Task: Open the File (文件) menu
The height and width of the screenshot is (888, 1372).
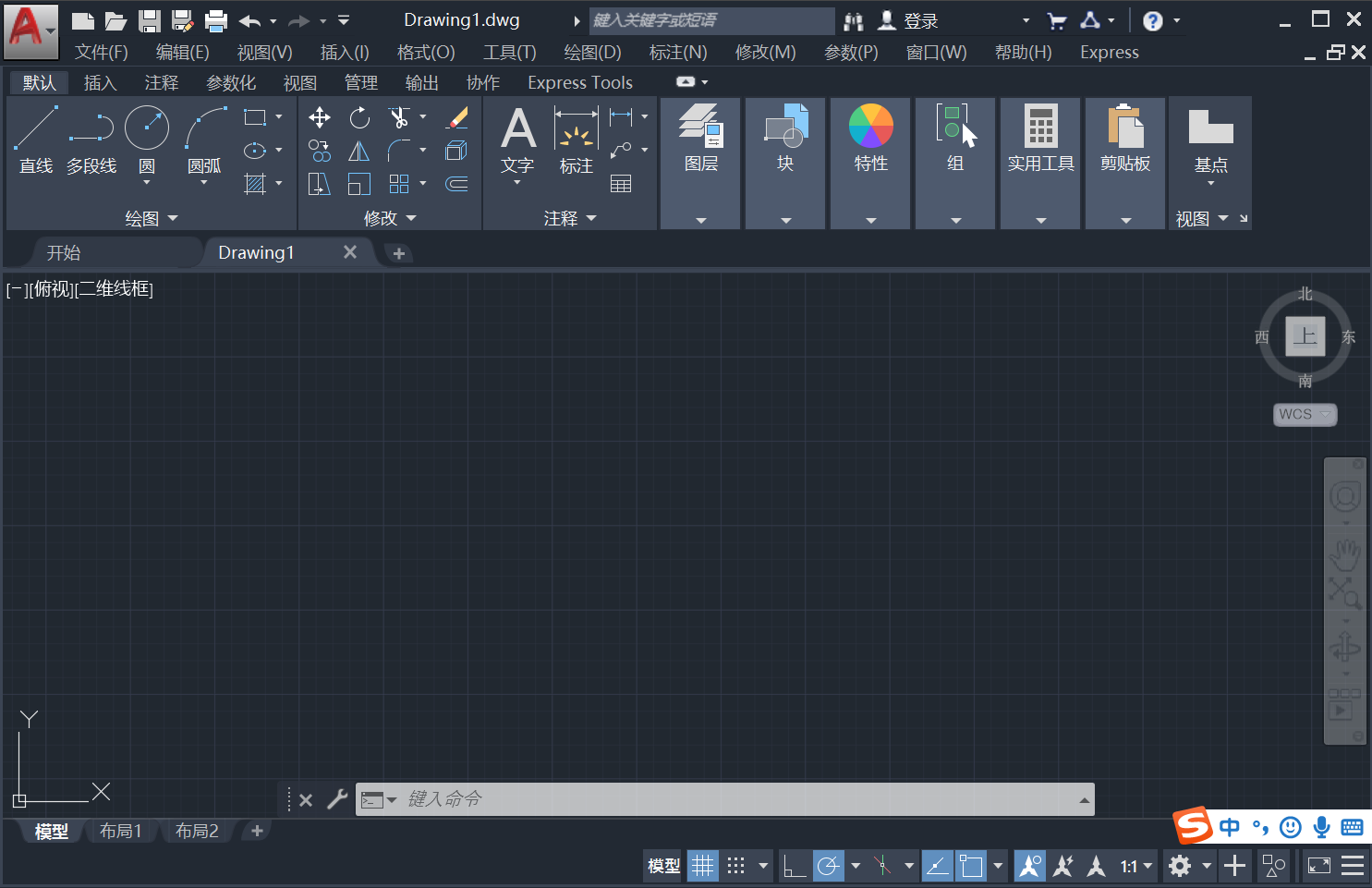Action: [x=101, y=53]
